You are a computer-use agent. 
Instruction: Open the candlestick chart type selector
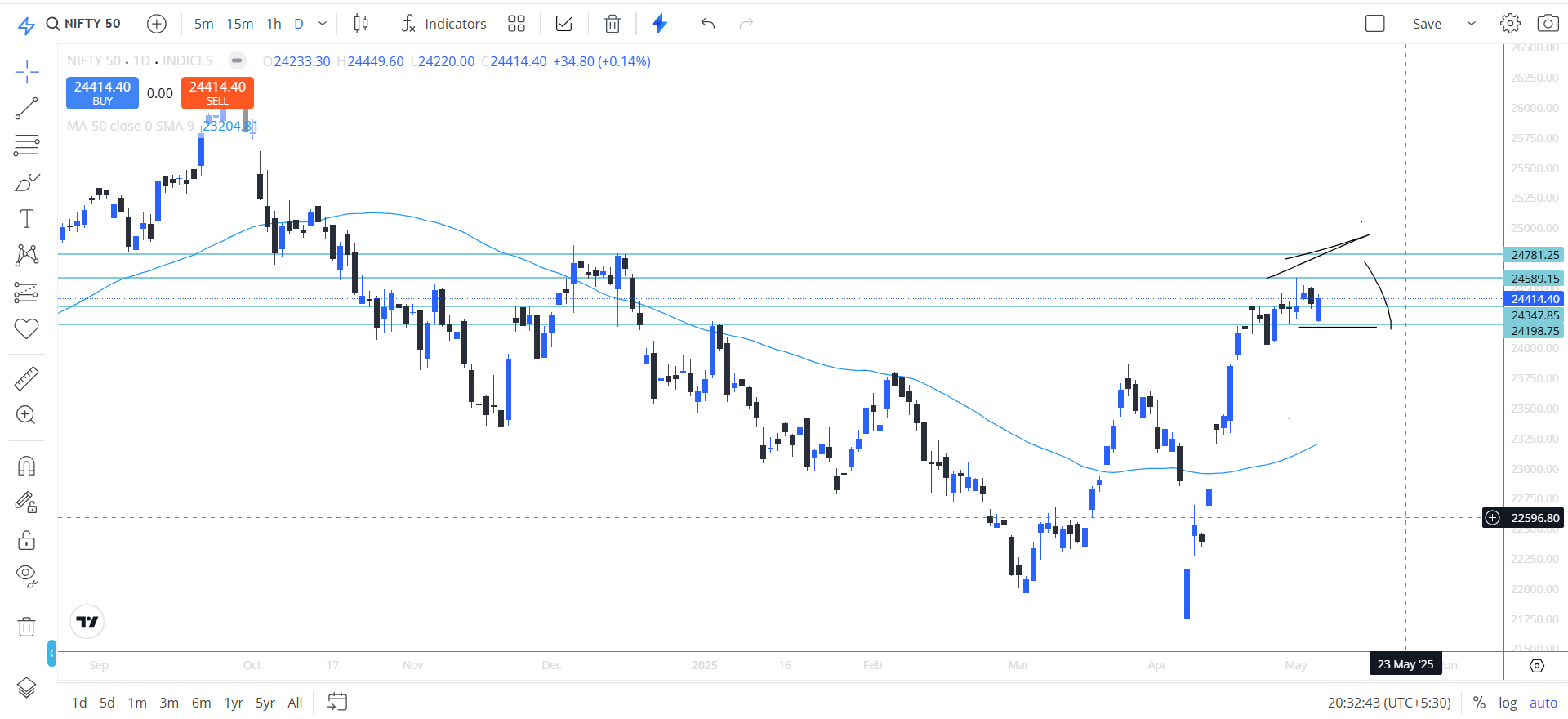tap(361, 24)
